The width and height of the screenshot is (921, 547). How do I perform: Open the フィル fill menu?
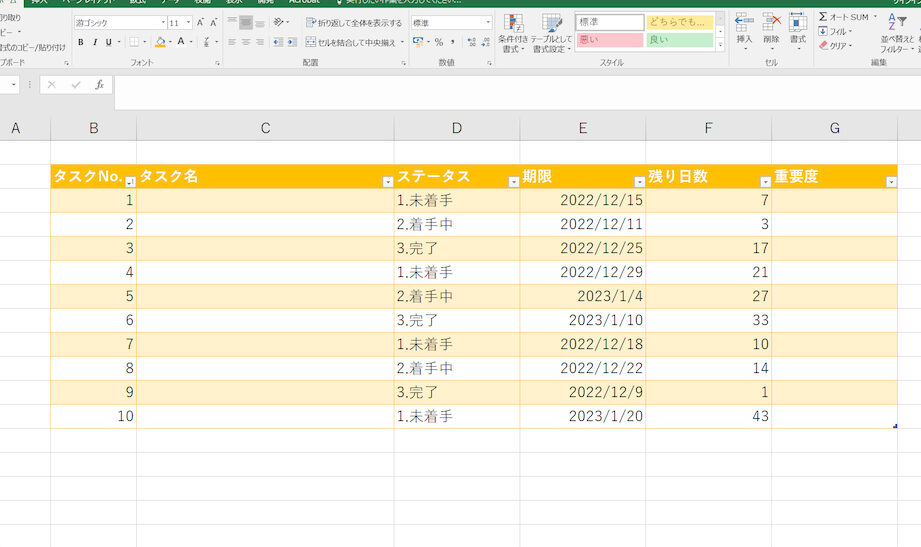[834, 31]
